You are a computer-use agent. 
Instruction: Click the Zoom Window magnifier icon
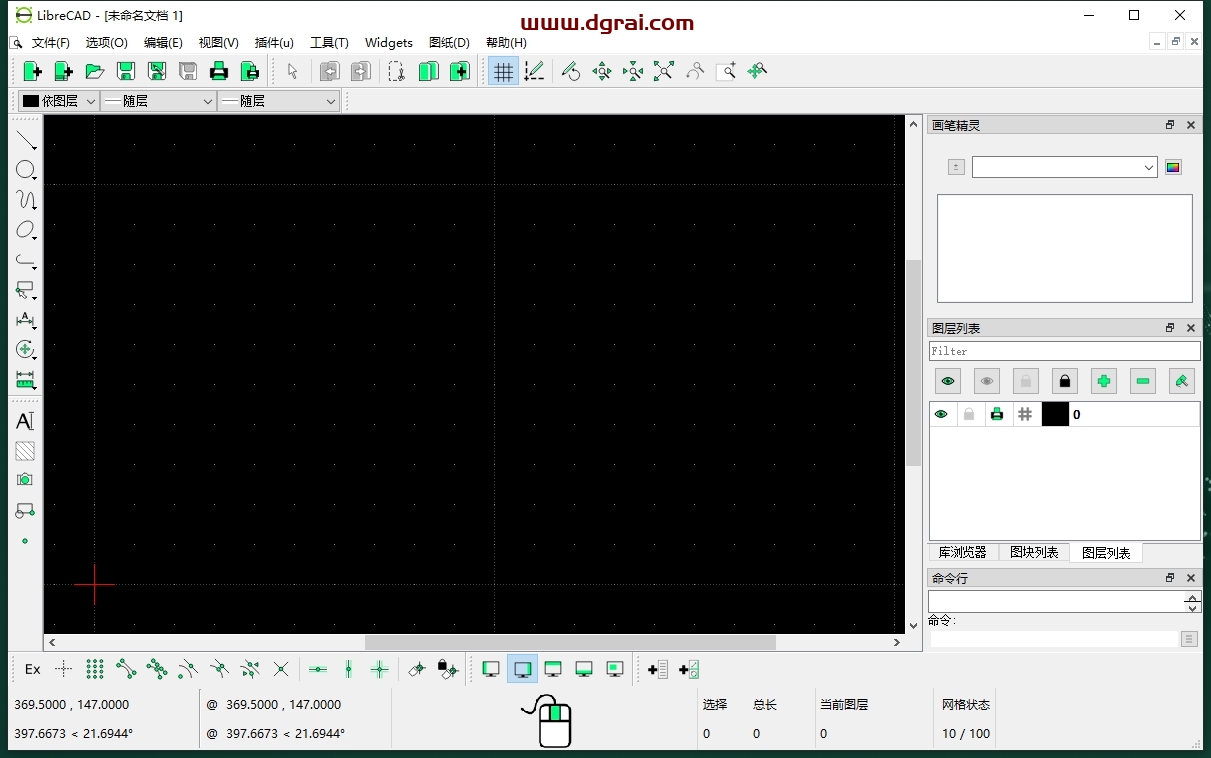[727, 71]
